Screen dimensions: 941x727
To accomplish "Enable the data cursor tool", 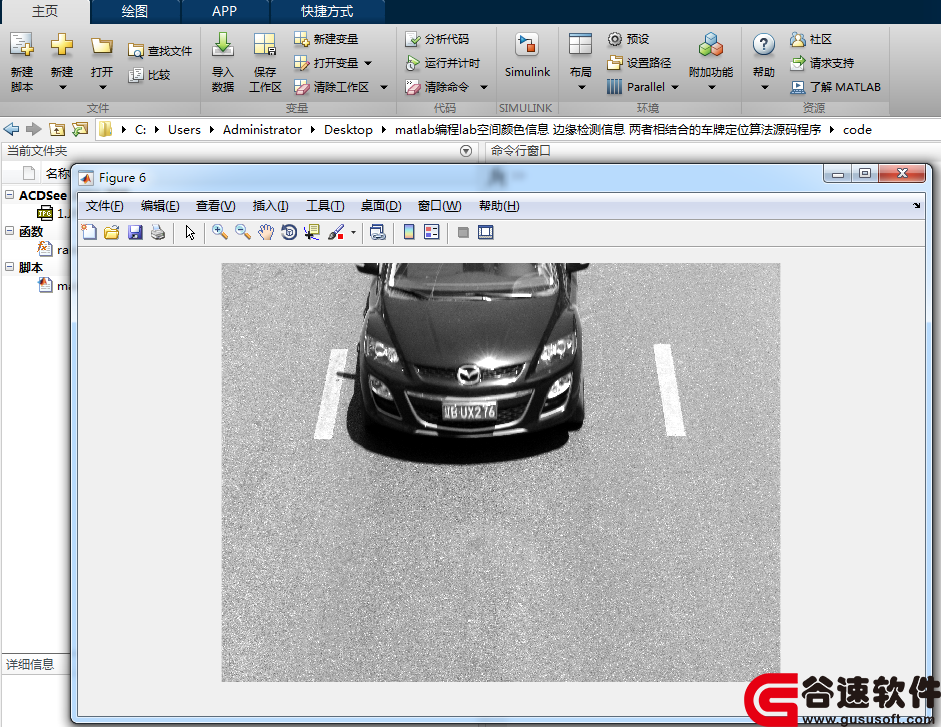I will coord(312,232).
